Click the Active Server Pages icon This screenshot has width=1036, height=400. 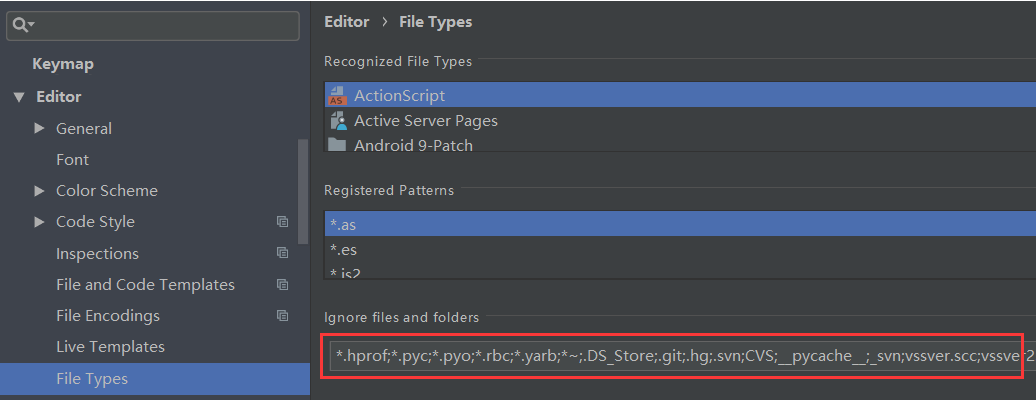[337, 121]
